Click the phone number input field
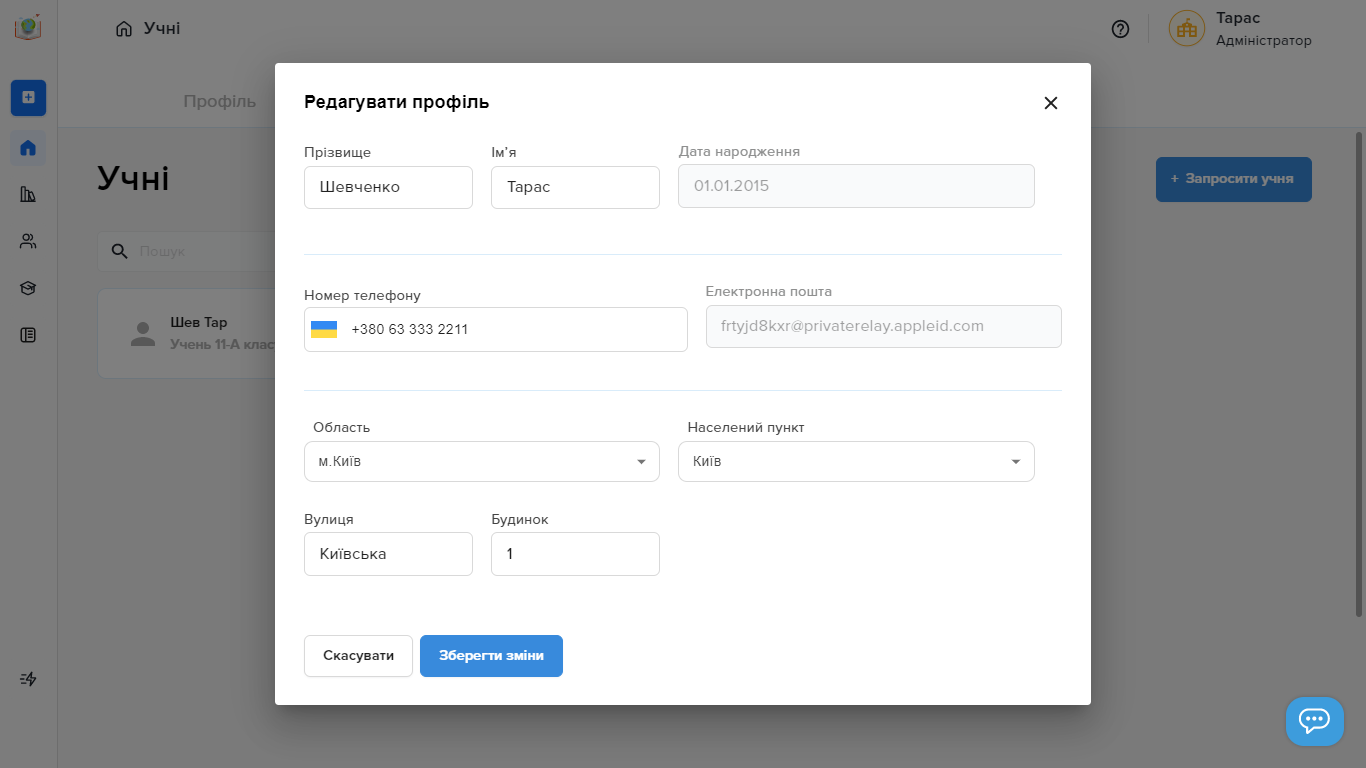The width and height of the screenshot is (1366, 768). 496,329
